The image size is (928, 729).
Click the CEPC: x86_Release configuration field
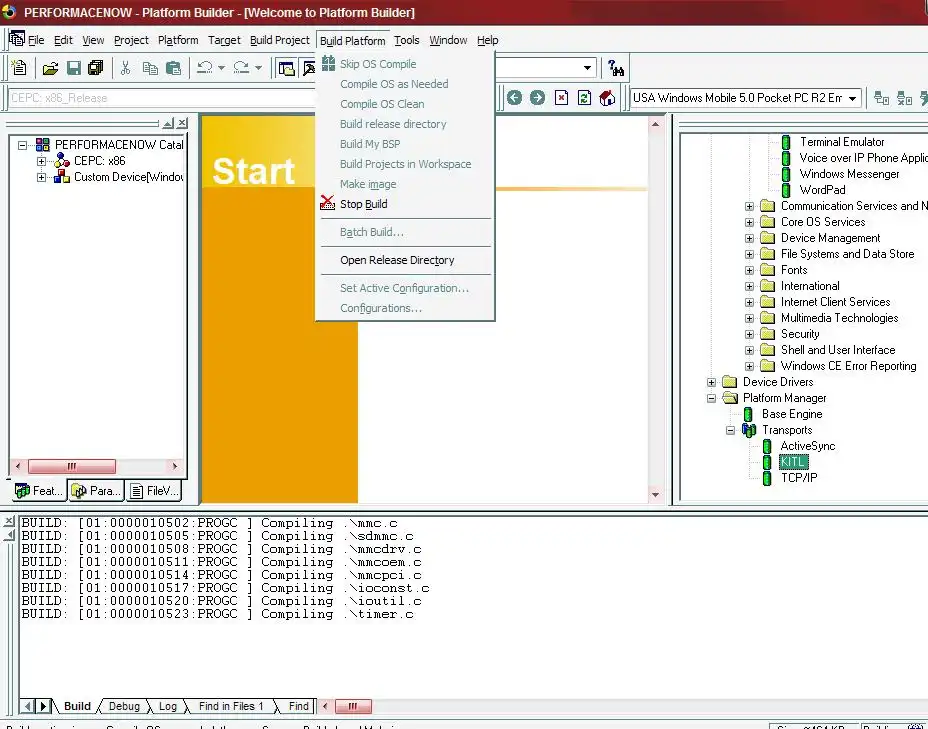point(161,98)
